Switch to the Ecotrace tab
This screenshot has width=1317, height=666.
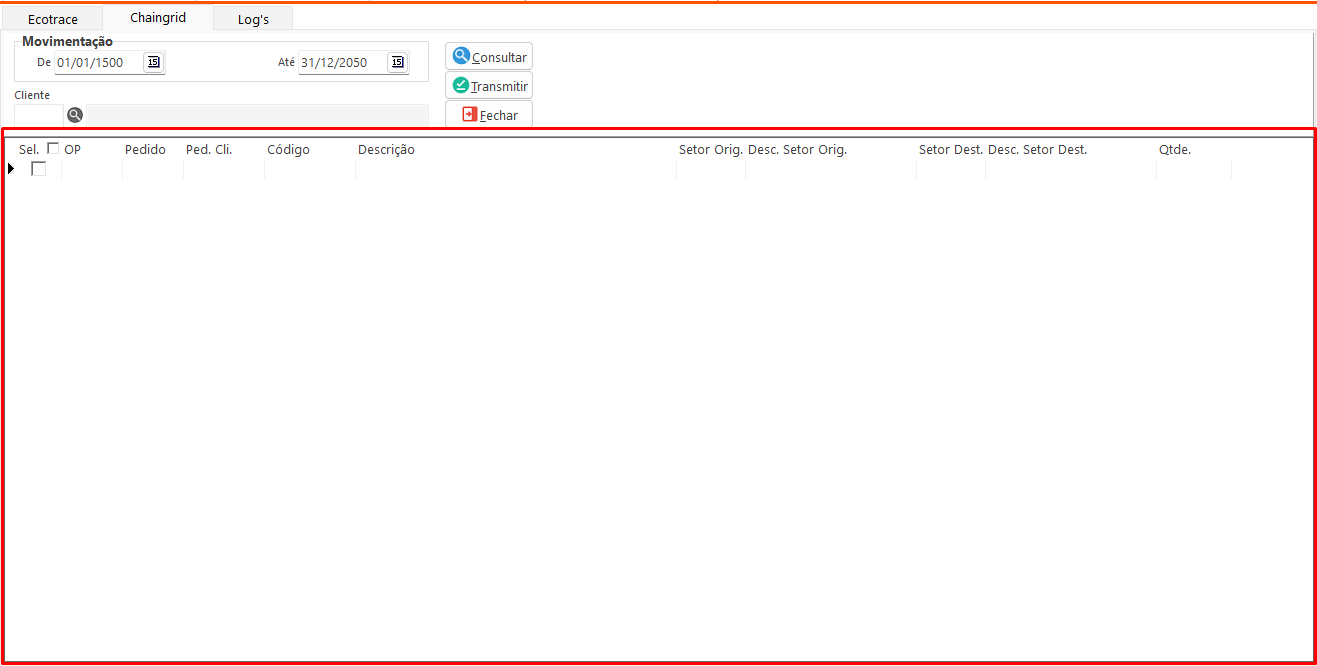[x=53, y=19]
